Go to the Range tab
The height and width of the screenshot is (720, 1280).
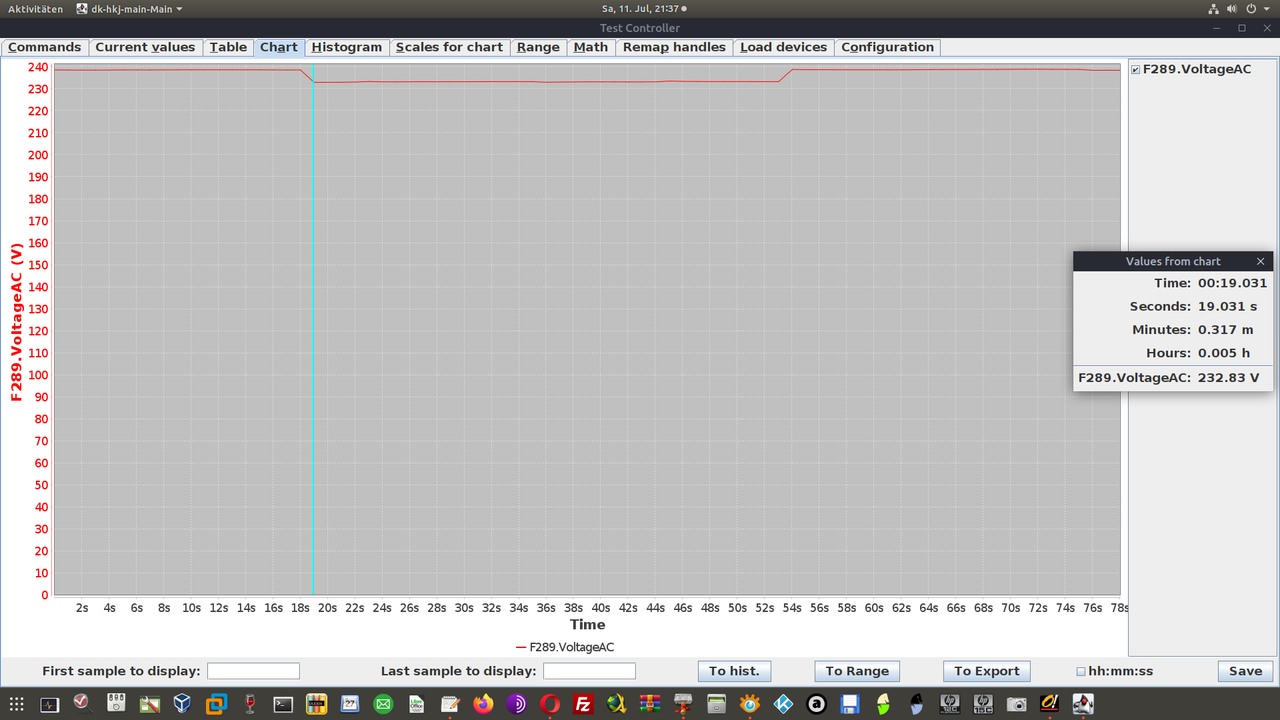coord(538,47)
